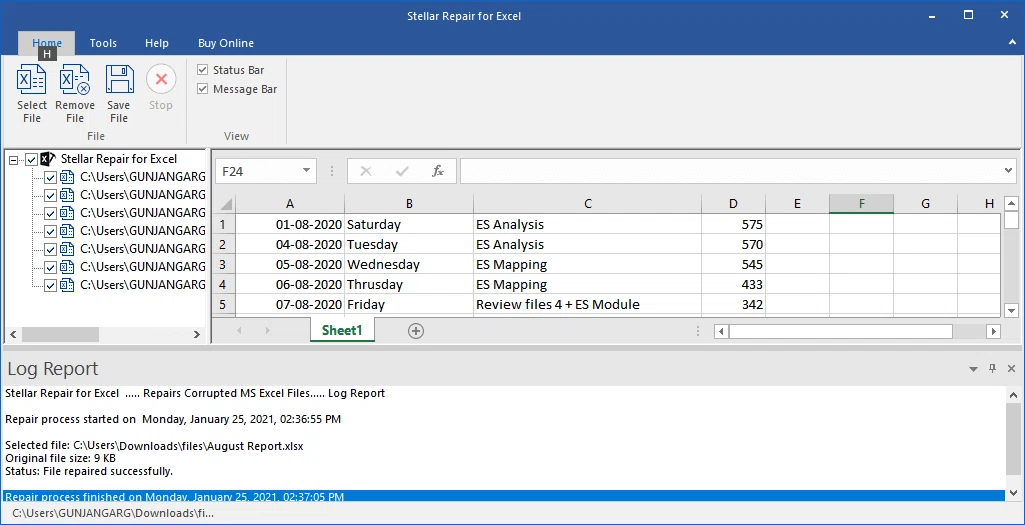Click the tree panel horizontal scrollbar thumb
The image size is (1025, 525).
click(x=60, y=334)
